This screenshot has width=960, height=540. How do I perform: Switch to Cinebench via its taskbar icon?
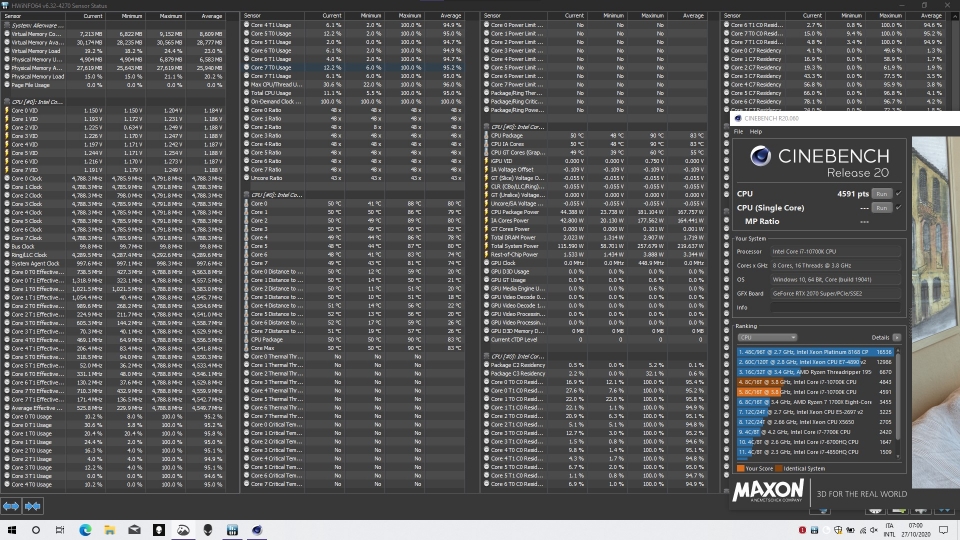[257, 530]
